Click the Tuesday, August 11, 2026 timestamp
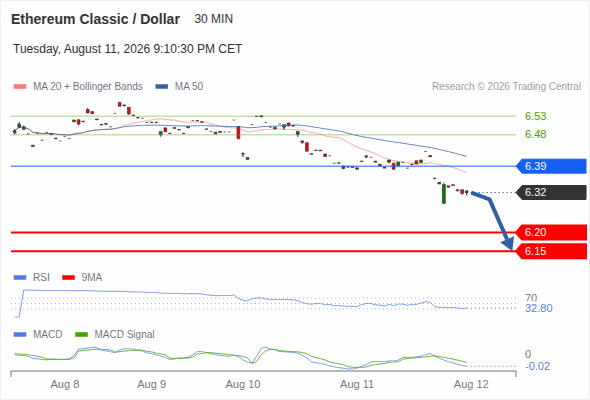 pos(128,49)
